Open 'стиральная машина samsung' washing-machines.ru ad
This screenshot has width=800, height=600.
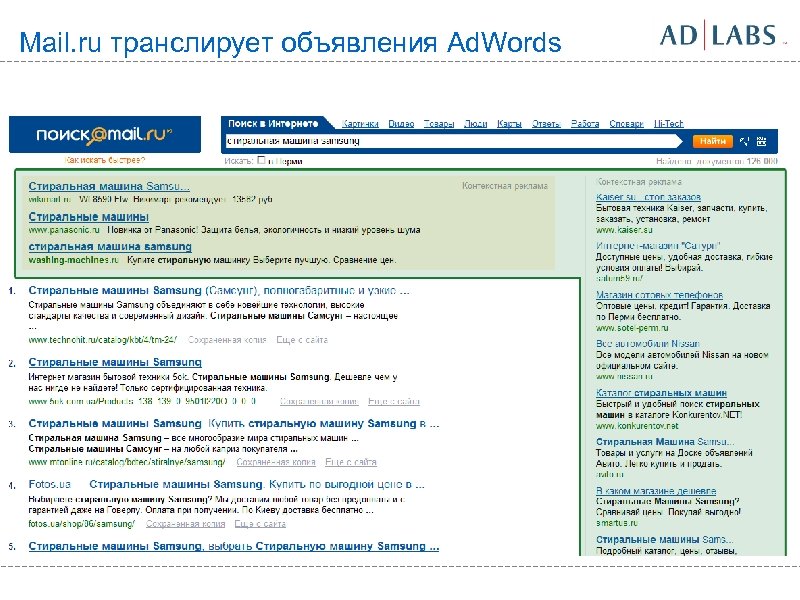(110, 247)
